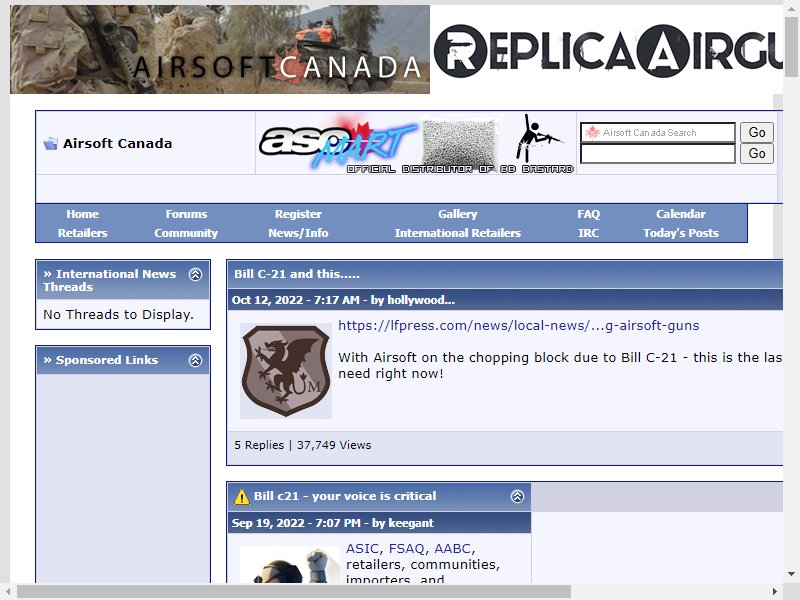Open the dragon shield avatar image

(x=286, y=371)
